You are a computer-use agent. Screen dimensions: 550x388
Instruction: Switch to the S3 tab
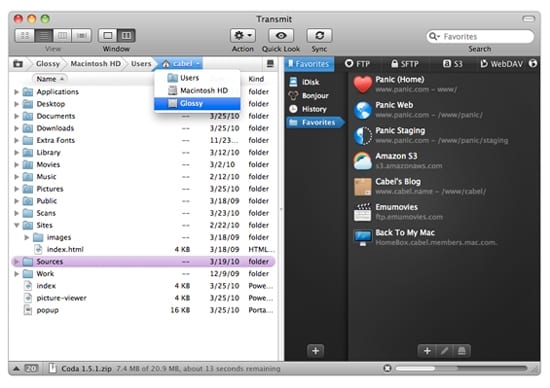click(452, 64)
